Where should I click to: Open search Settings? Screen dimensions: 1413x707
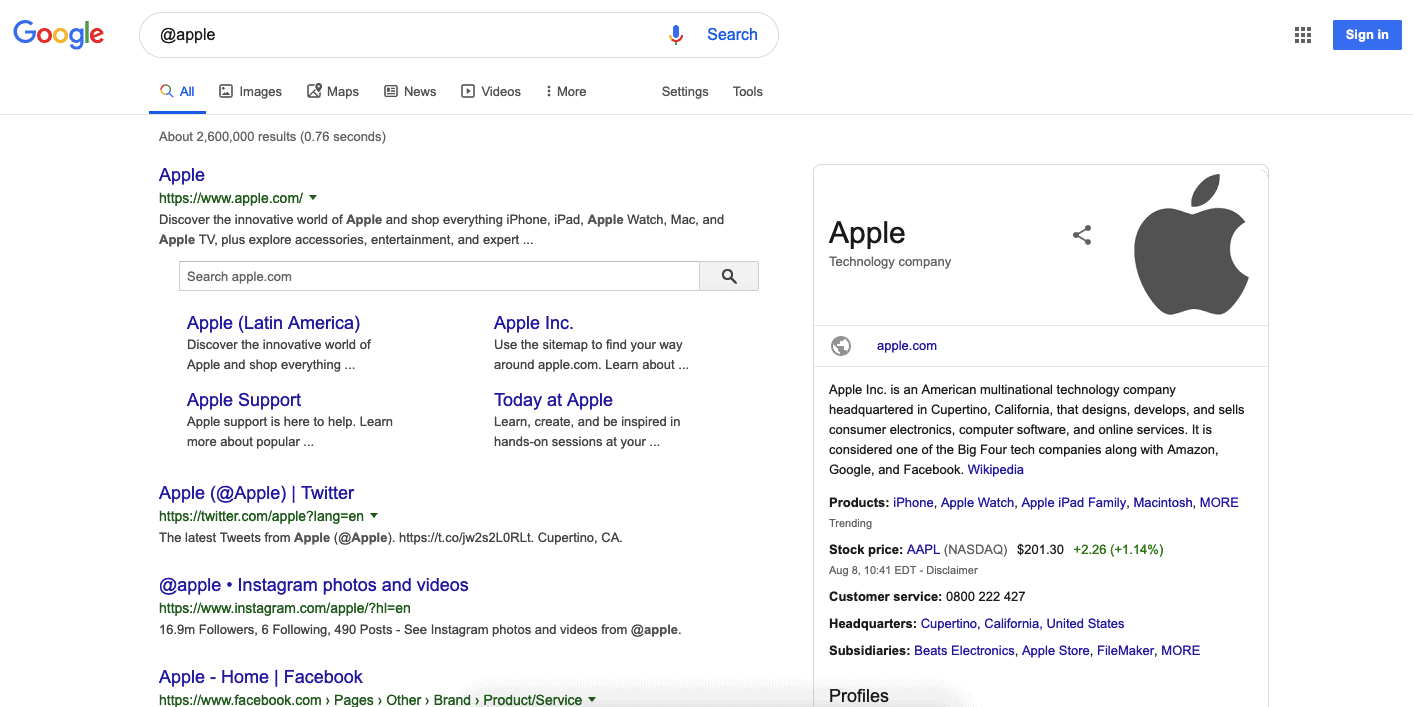[x=684, y=90]
